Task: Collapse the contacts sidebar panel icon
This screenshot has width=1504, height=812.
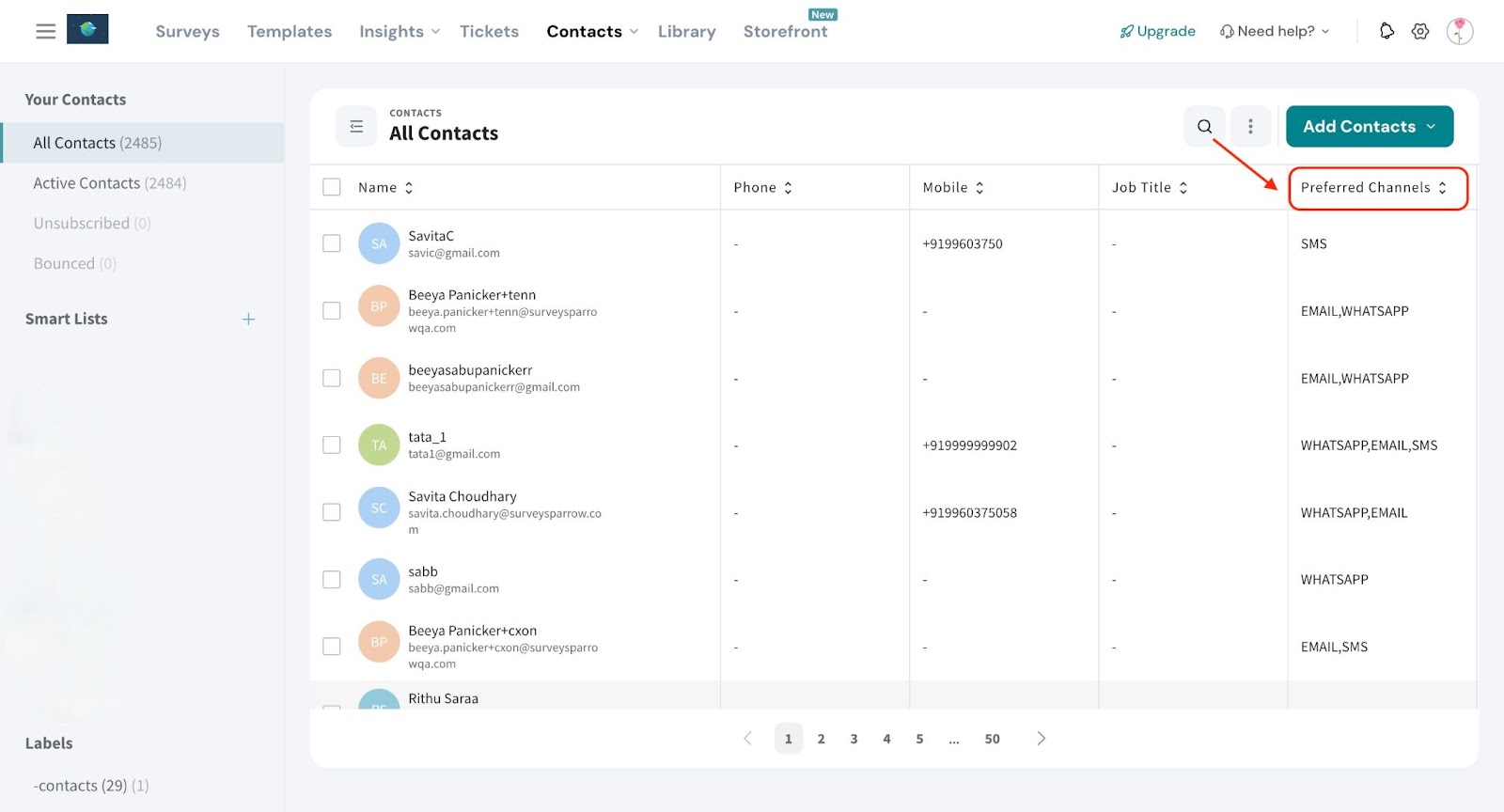Action: (356, 127)
